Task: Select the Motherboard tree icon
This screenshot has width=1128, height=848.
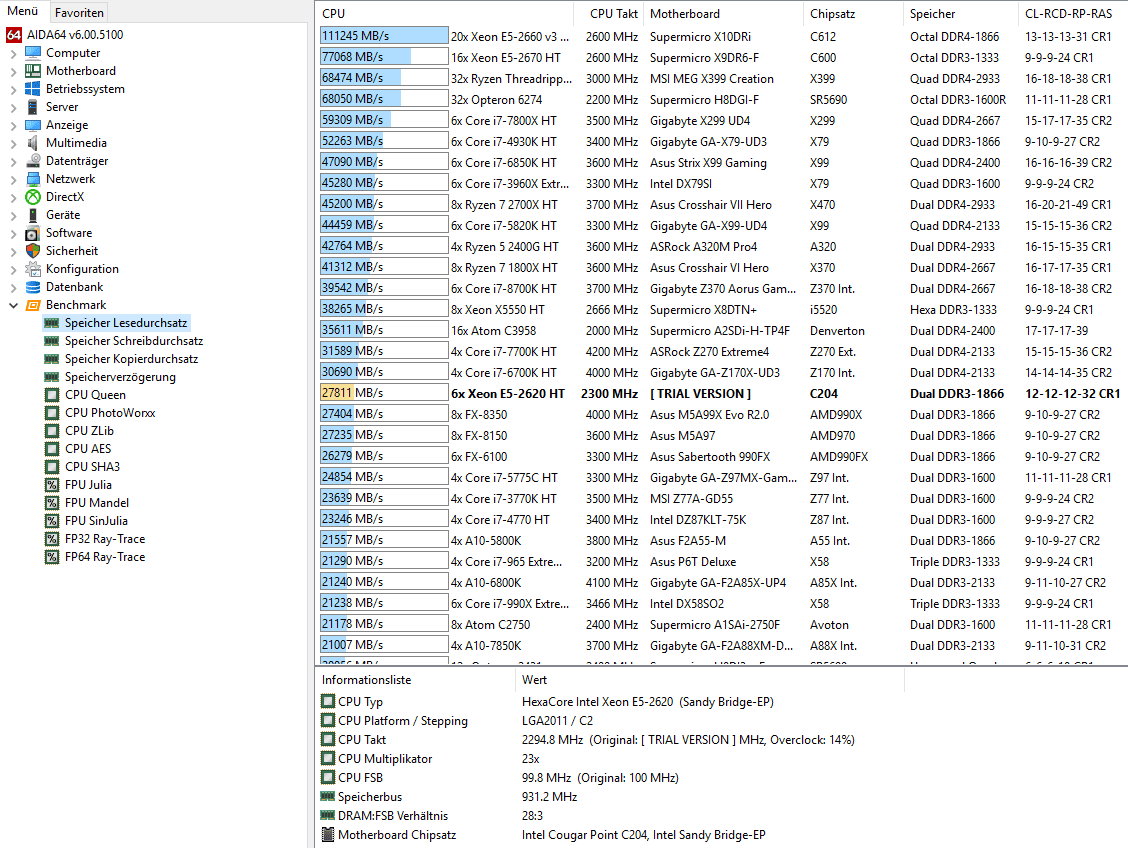Action: click(33, 70)
